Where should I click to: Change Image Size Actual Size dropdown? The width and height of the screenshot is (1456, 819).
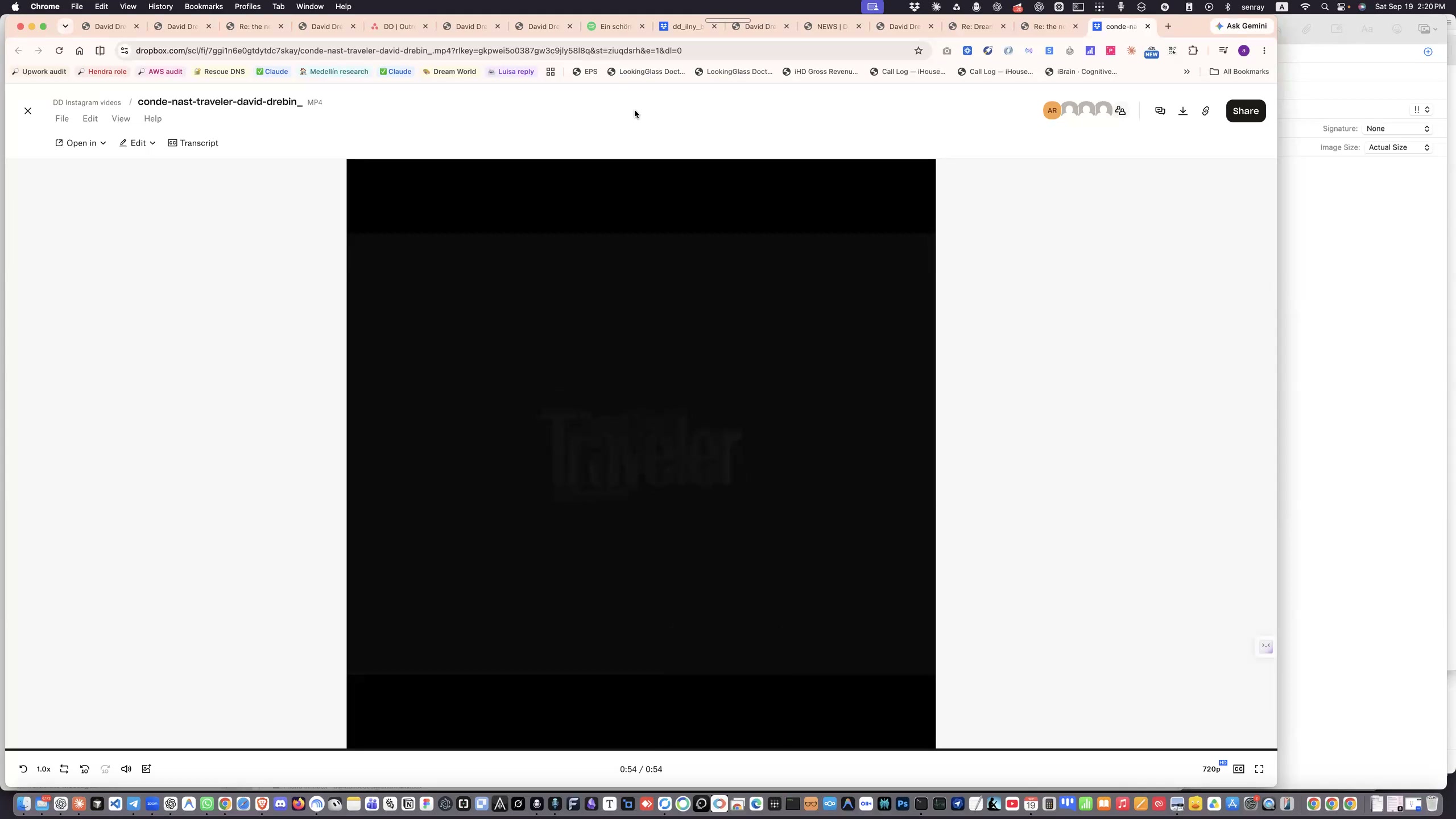click(x=1399, y=147)
